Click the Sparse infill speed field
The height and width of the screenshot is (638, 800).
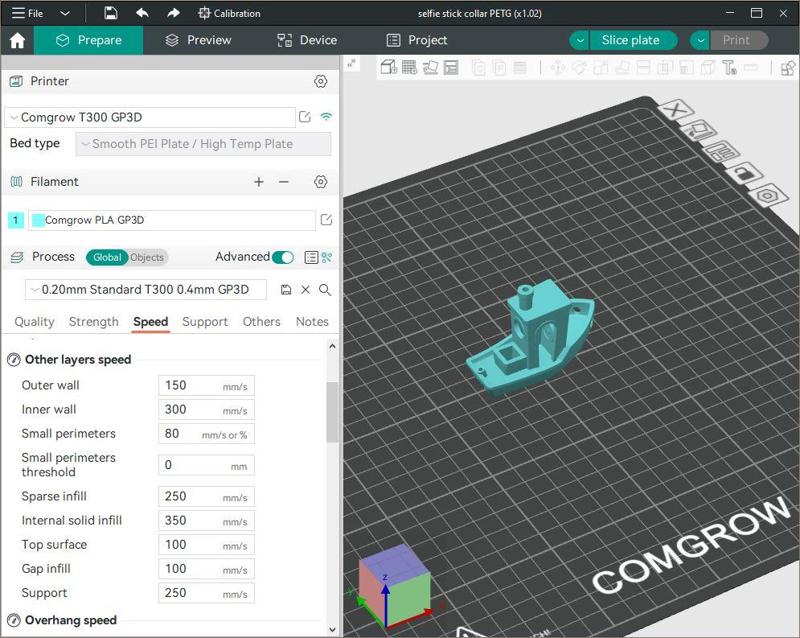click(206, 497)
